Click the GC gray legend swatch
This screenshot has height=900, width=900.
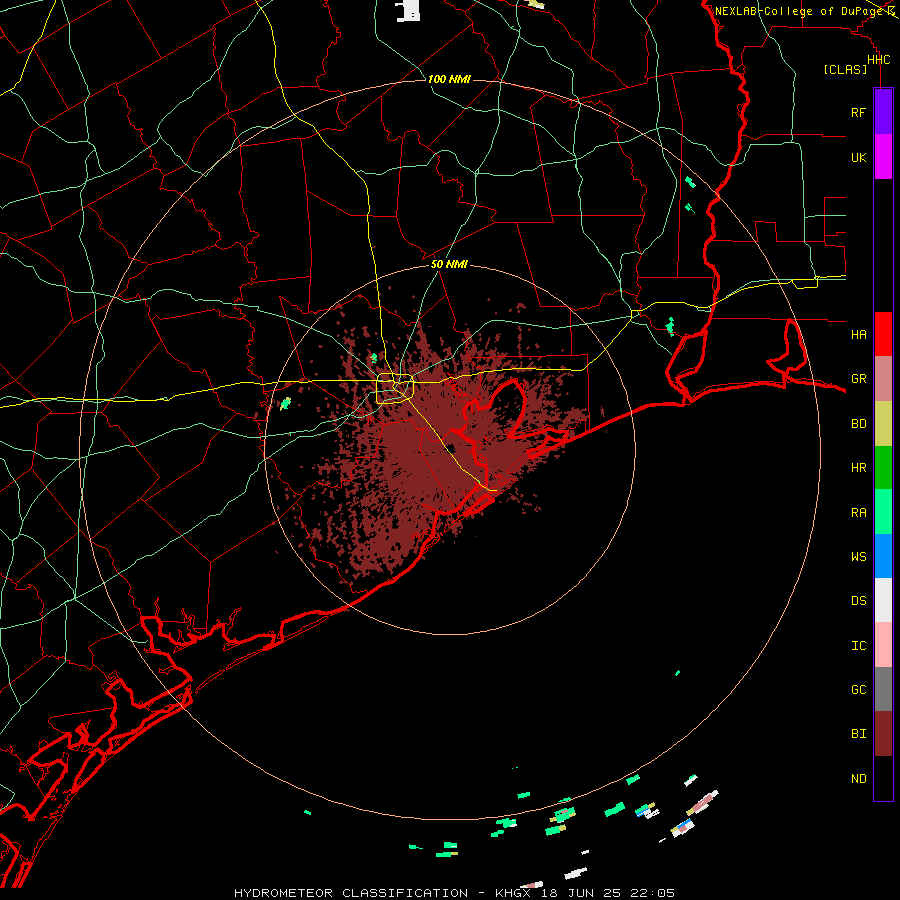[883, 689]
